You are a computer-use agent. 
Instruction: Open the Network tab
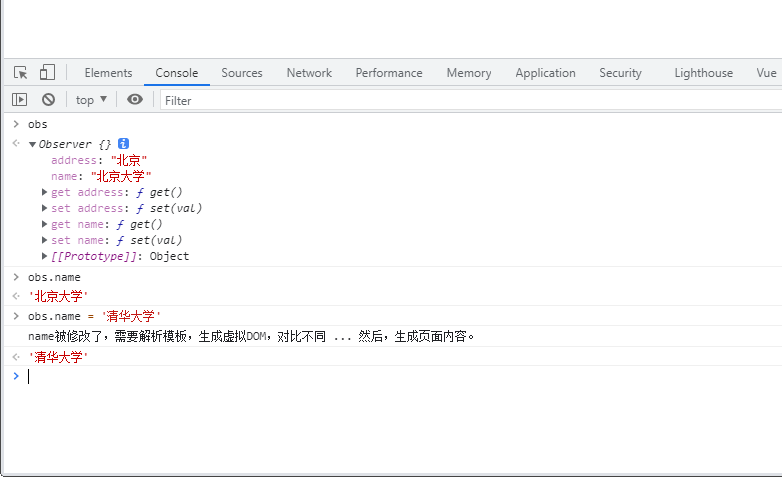pyautogui.click(x=309, y=73)
